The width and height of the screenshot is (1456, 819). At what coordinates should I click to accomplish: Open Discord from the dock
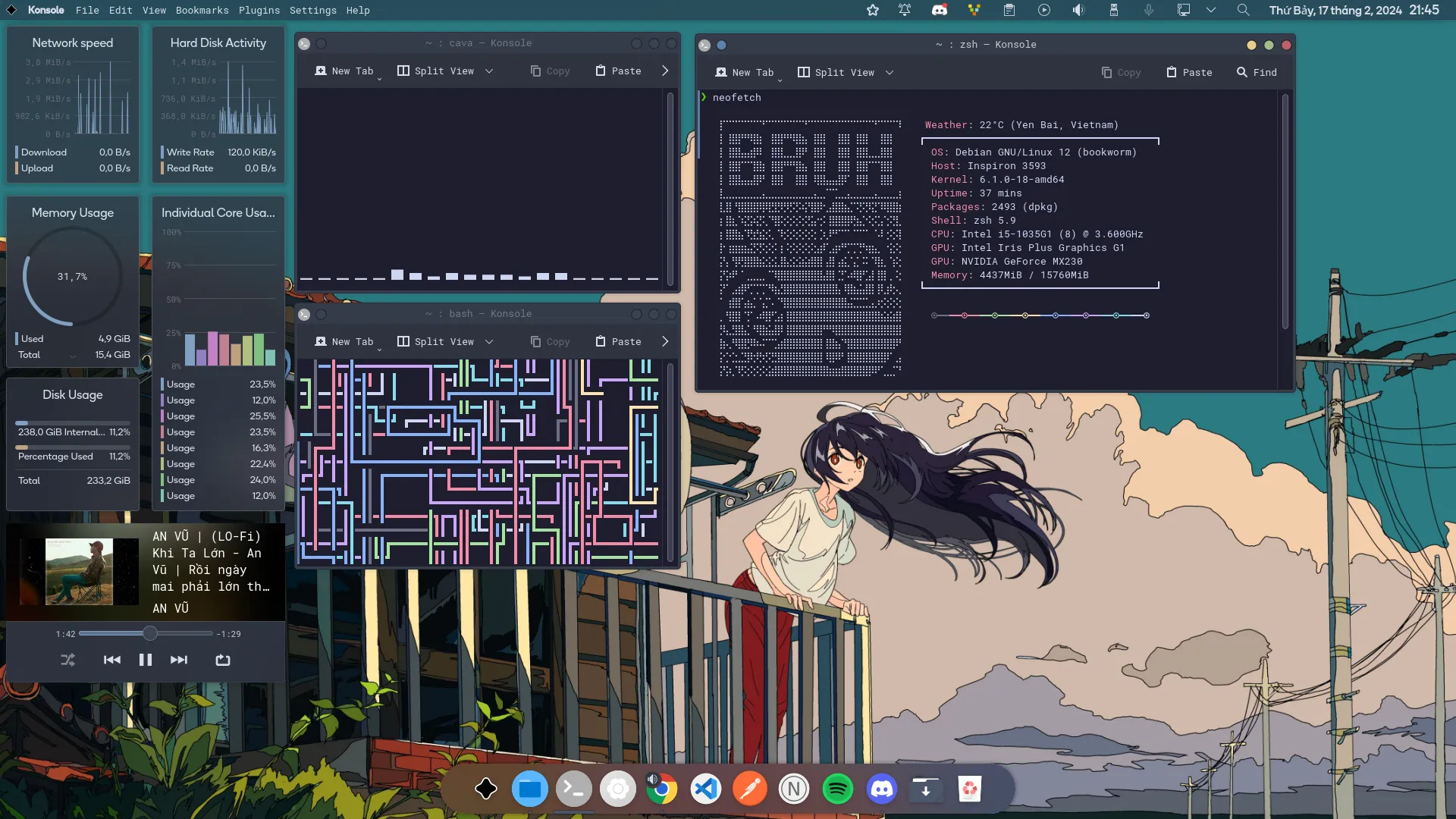click(882, 789)
